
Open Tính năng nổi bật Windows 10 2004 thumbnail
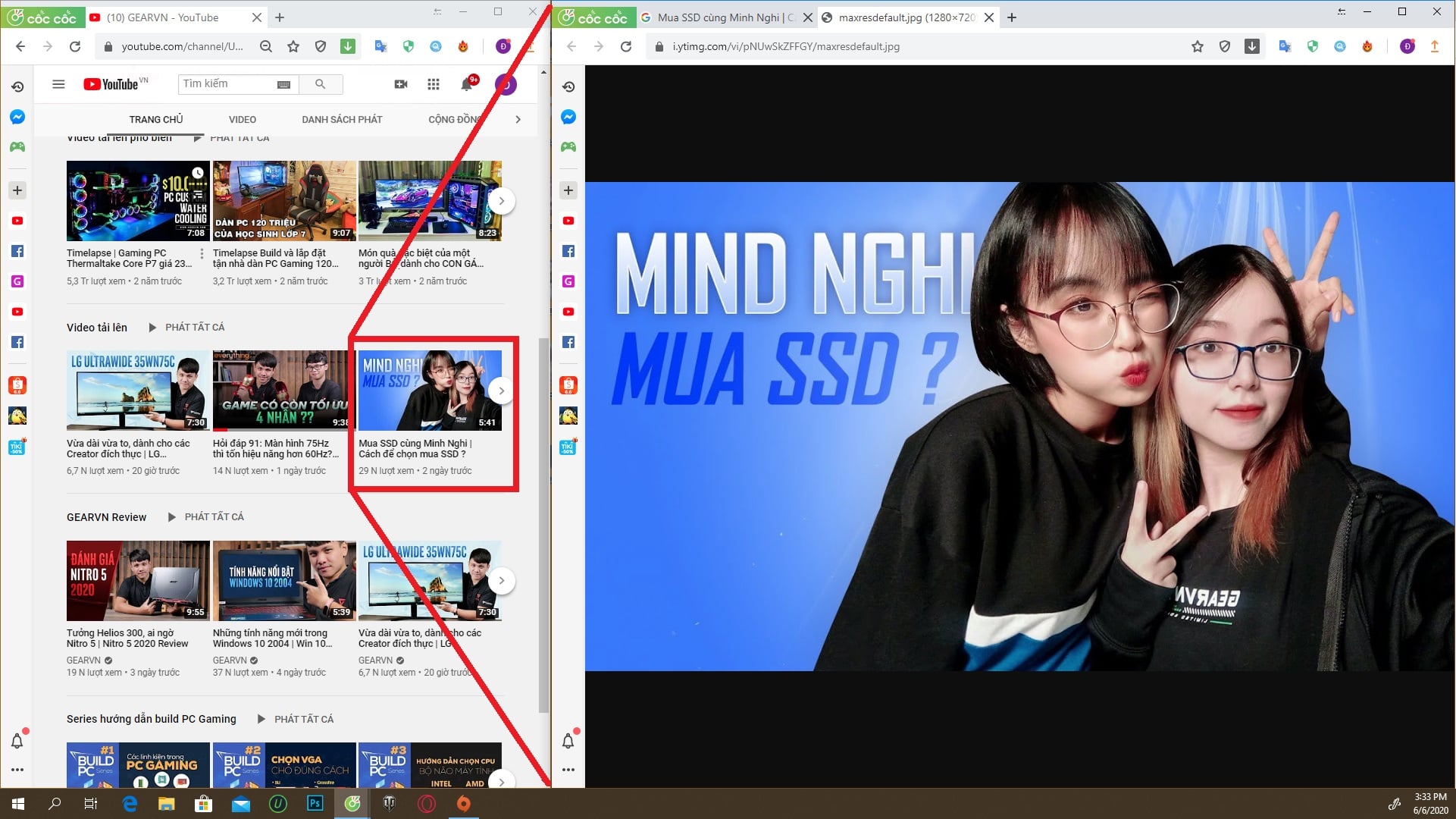pos(284,581)
